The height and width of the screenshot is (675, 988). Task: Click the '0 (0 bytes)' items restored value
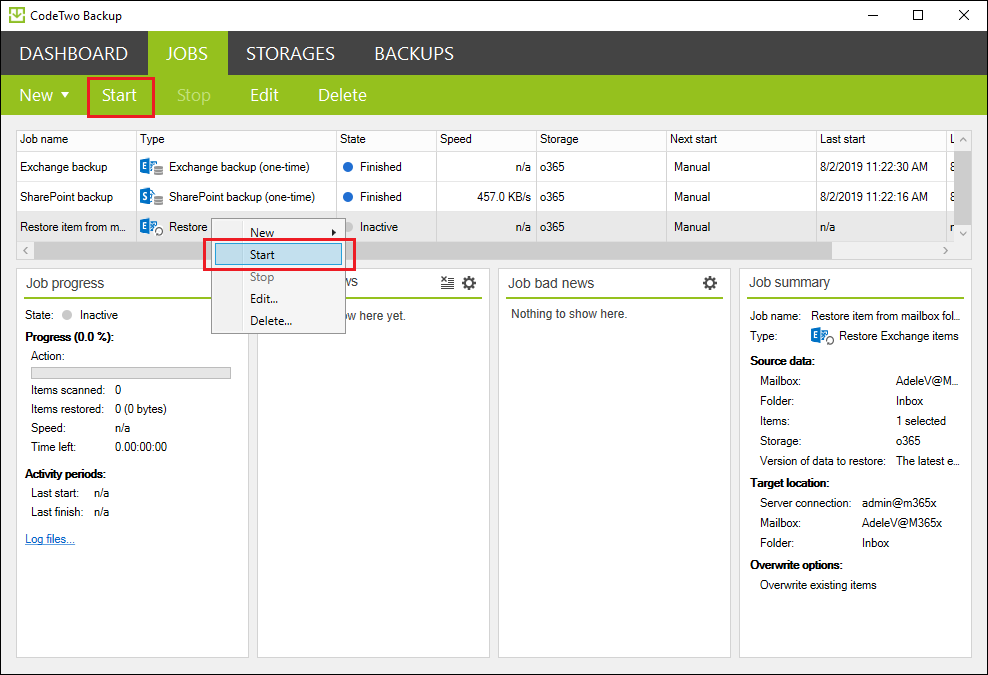[141, 409]
